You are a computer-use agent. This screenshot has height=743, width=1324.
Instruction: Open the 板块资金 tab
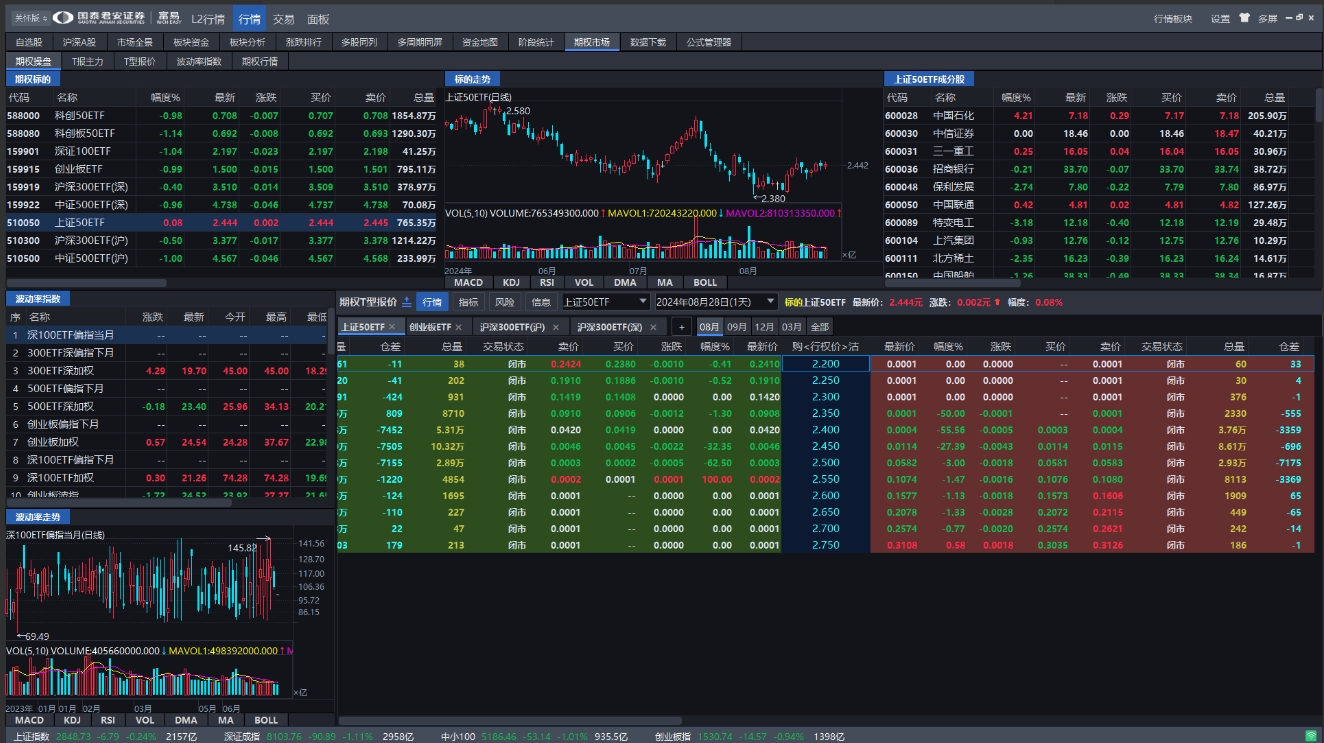[191, 42]
